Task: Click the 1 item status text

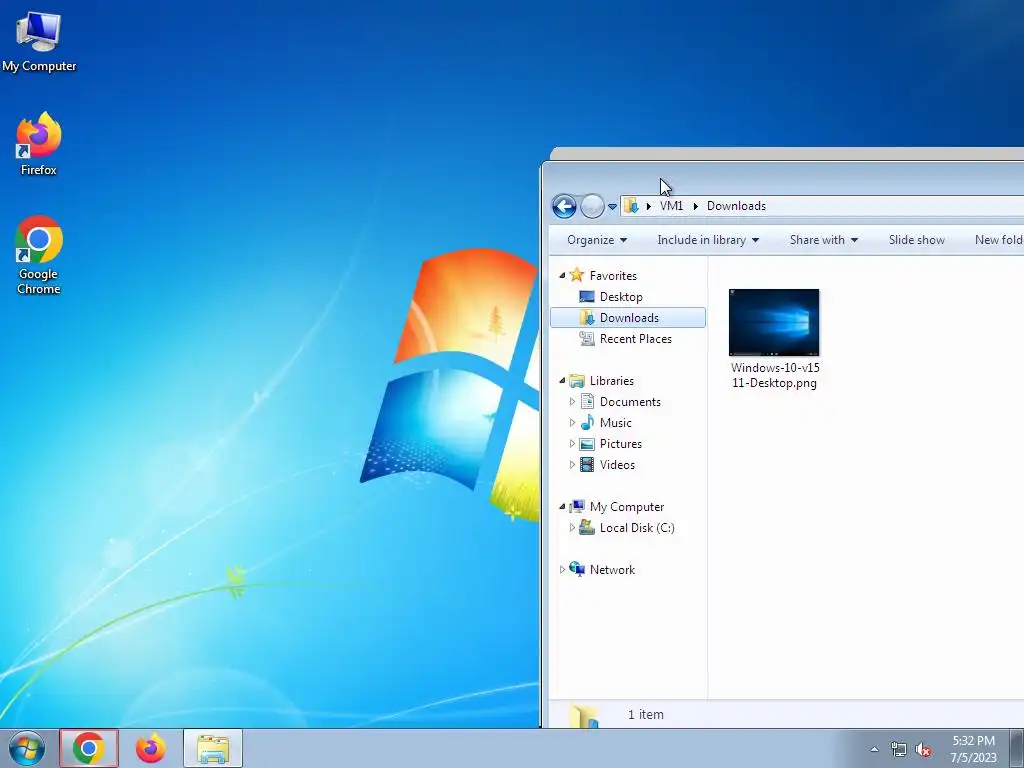Action: tap(645, 714)
